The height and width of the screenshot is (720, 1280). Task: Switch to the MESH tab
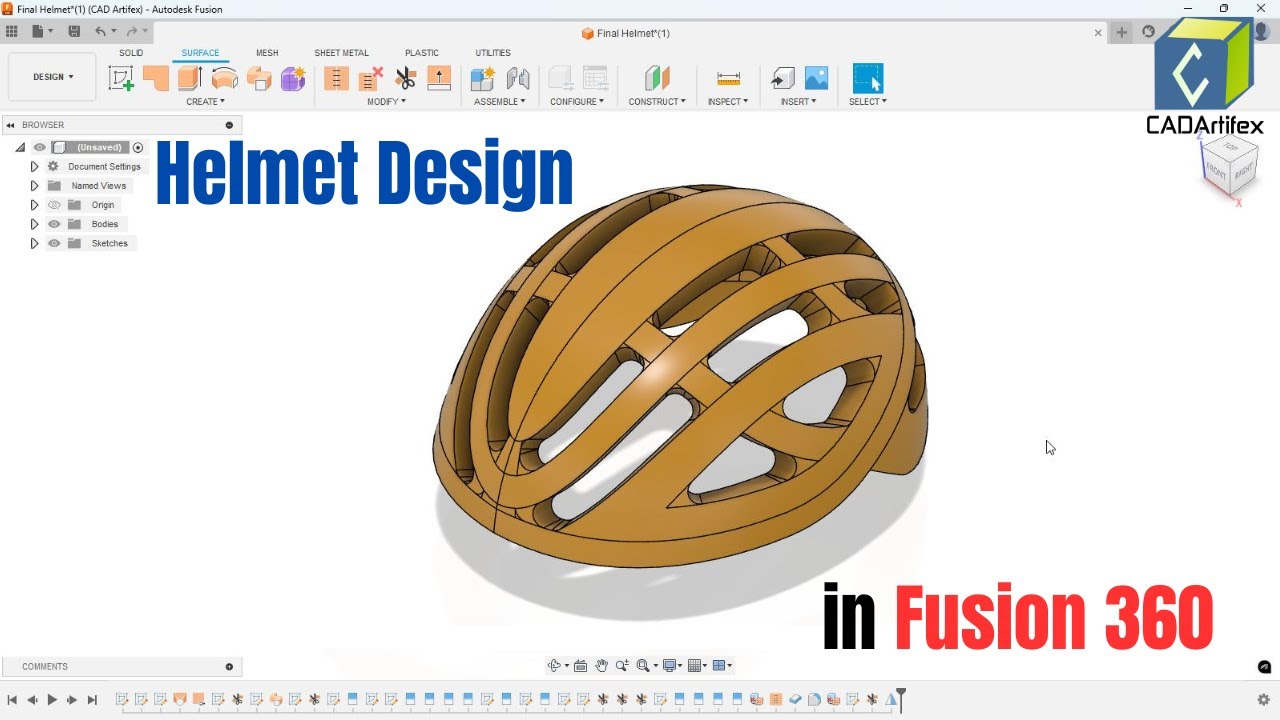tap(267, 53)
